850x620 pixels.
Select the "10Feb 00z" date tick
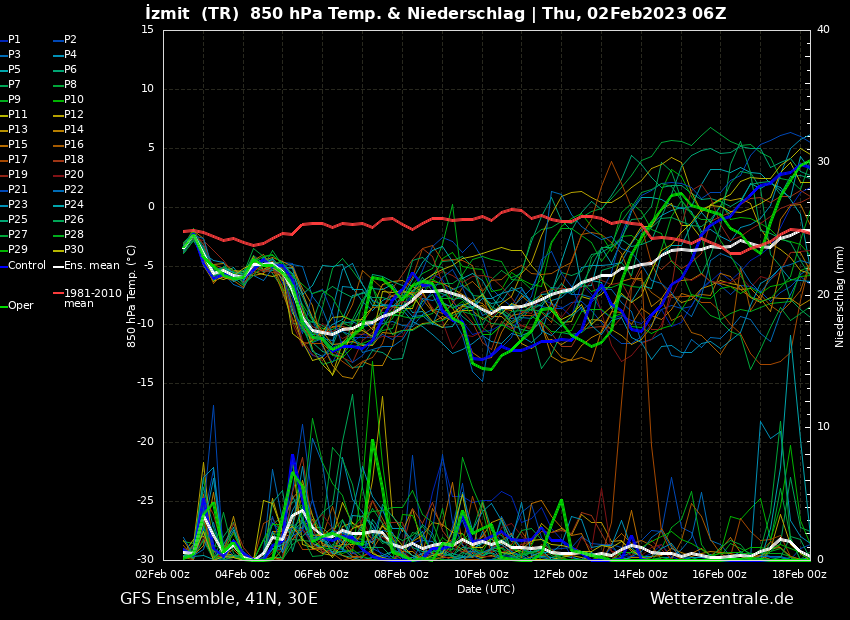(481, 574)
